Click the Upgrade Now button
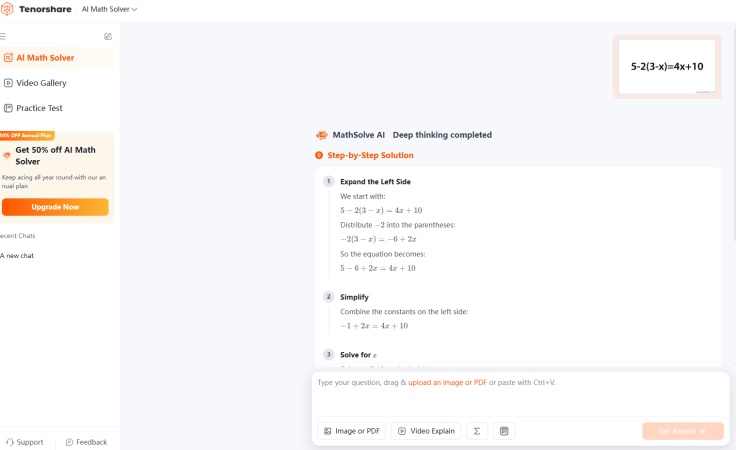 click(55, 207)
